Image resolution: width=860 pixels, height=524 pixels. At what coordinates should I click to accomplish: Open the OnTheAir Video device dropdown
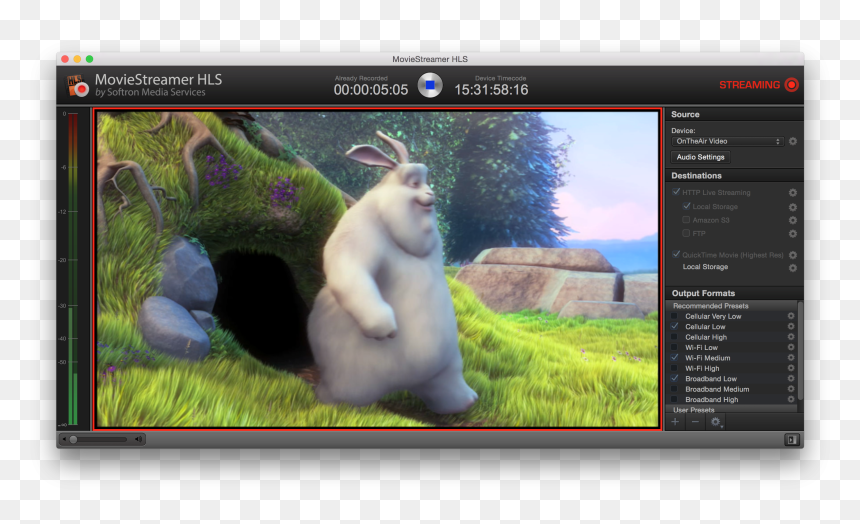[x=727, y=142]
